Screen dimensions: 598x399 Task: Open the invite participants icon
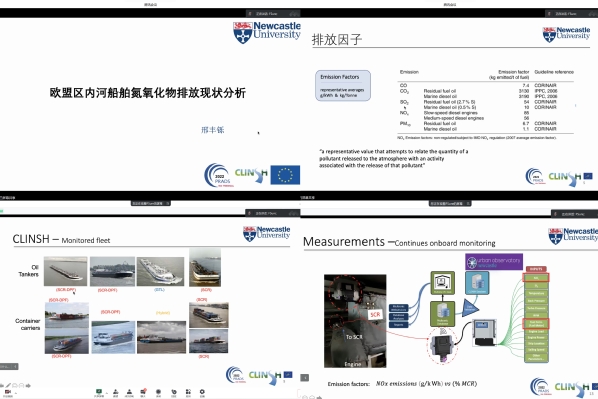click(x=116, y=392)
